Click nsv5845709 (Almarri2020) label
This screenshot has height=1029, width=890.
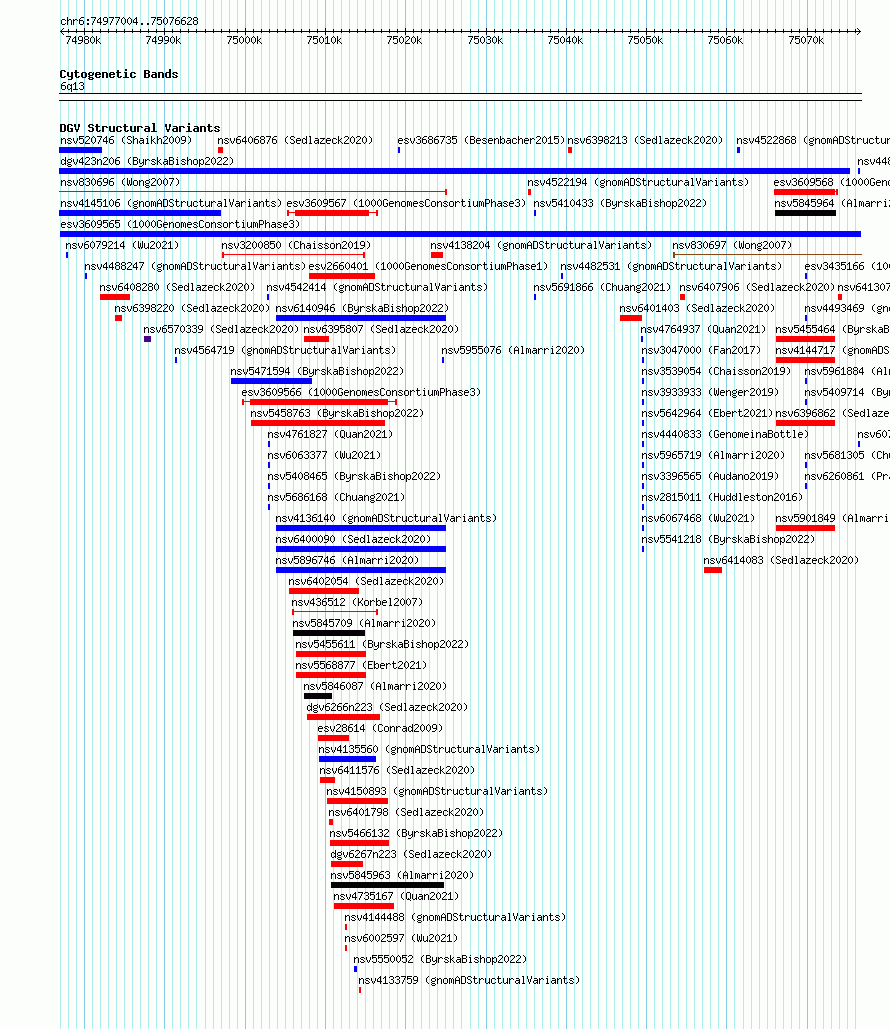pos(364,623)
